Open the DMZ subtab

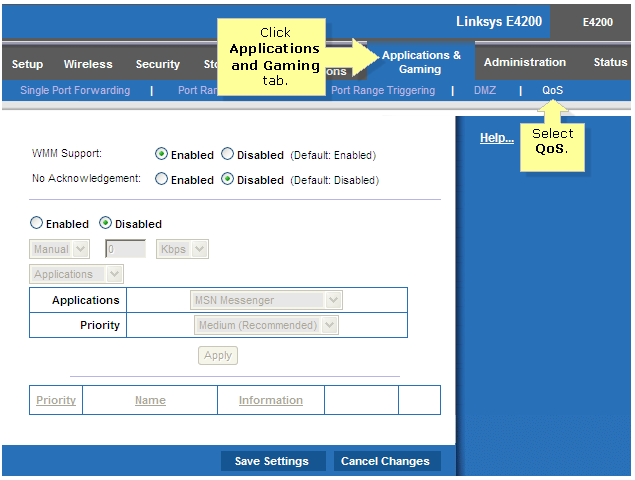[x=485, y=90]
